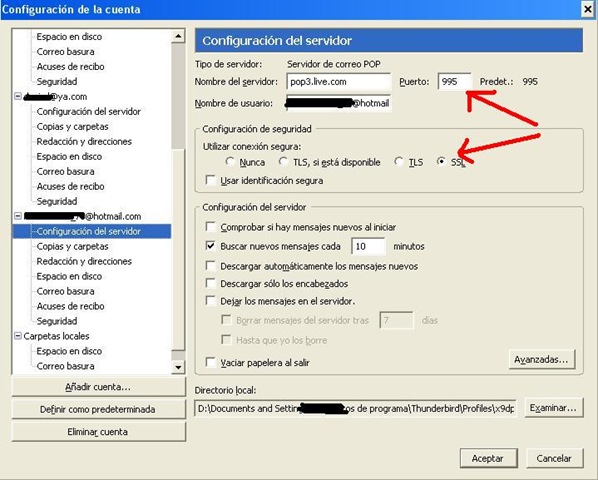Open Correo basura under @ya.com
Image resolution: width=598 pixels, height=480 pixels.
[x=65, y=171]
